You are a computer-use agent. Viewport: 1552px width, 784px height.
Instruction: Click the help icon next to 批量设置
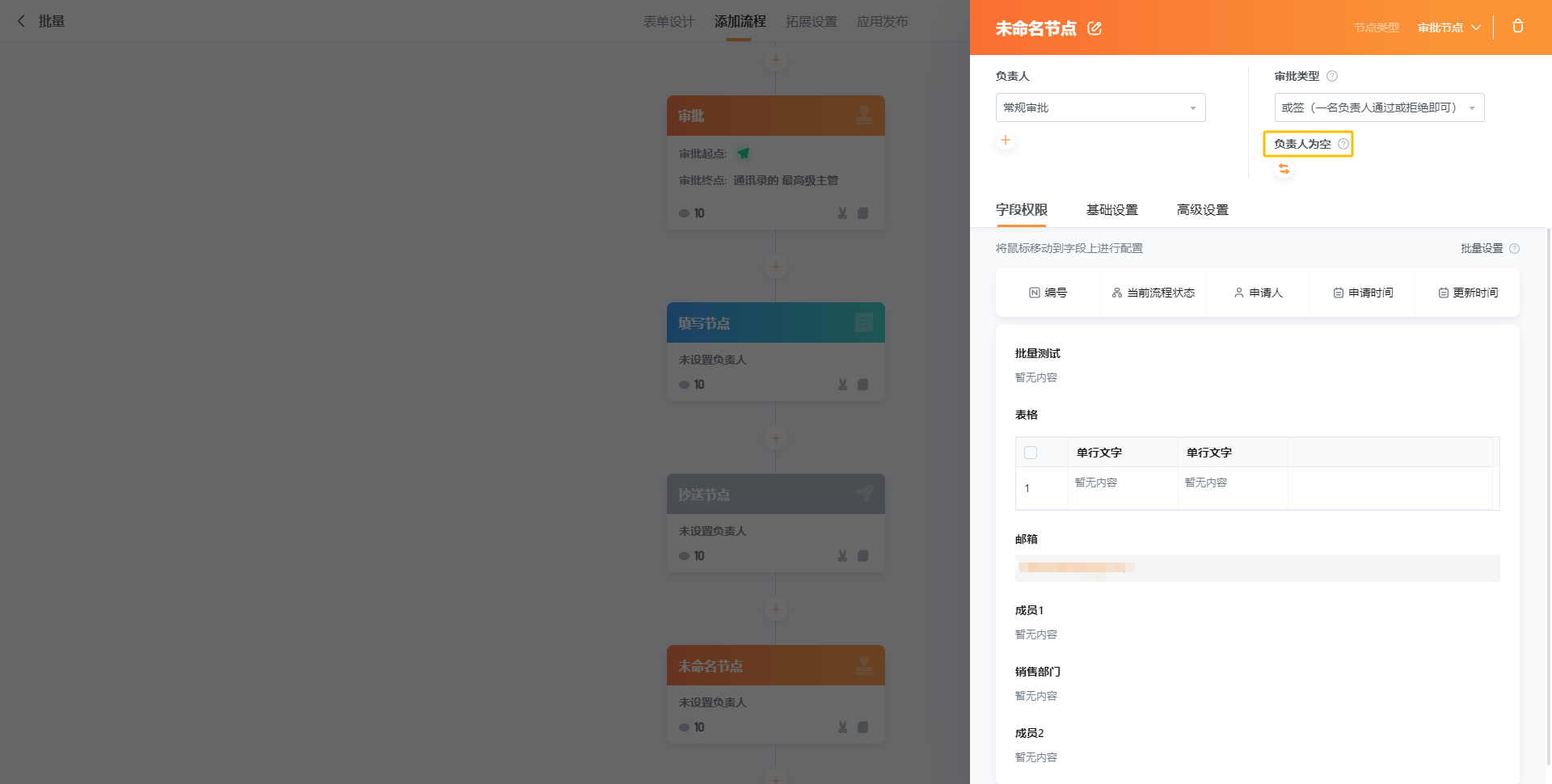tap(1515, 249)
